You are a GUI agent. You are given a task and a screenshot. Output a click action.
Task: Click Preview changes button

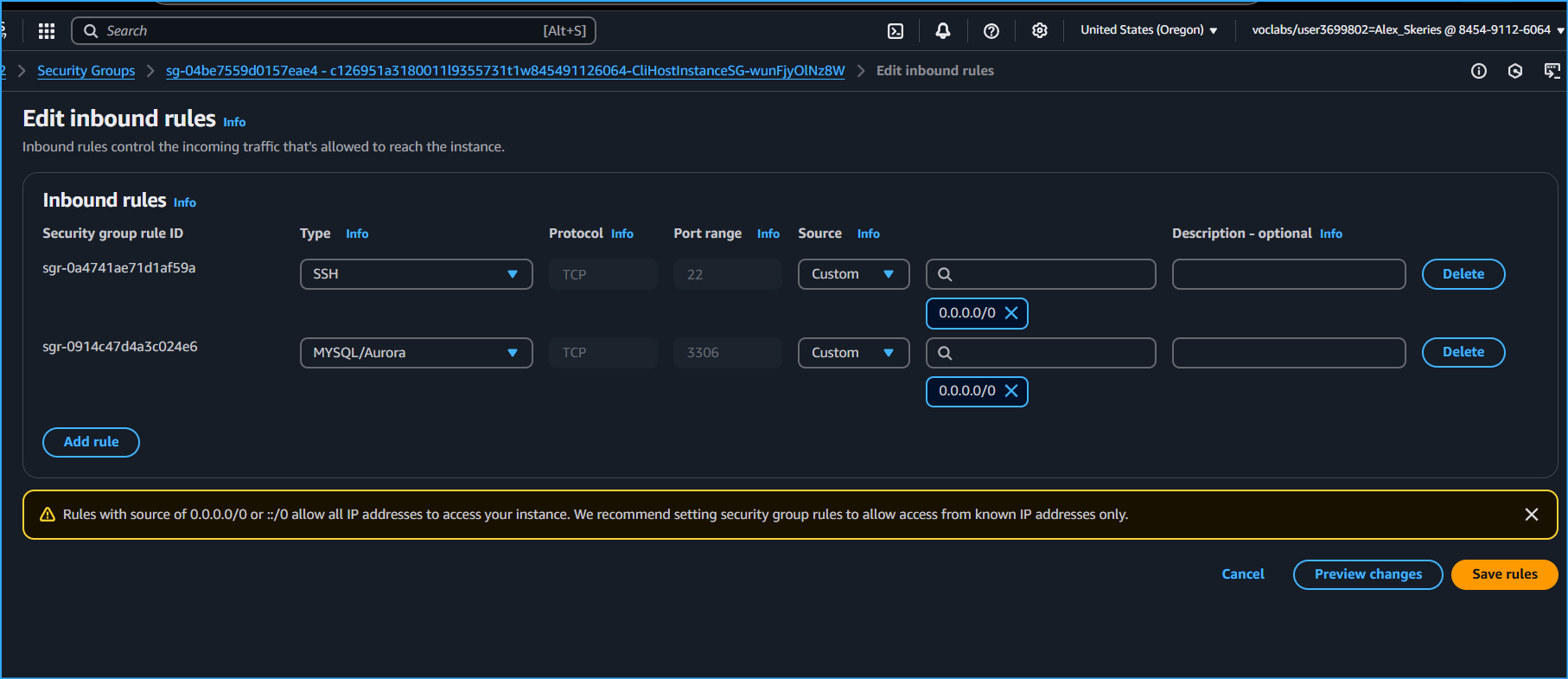pyautogui.click(x=1368, y=574)
